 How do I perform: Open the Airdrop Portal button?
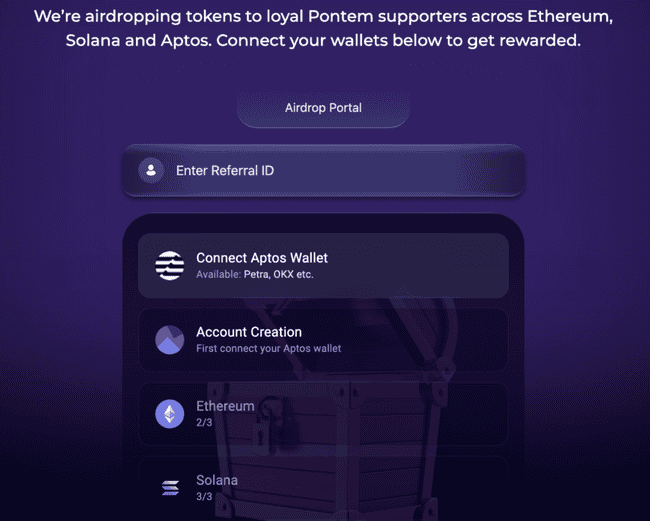323,108
